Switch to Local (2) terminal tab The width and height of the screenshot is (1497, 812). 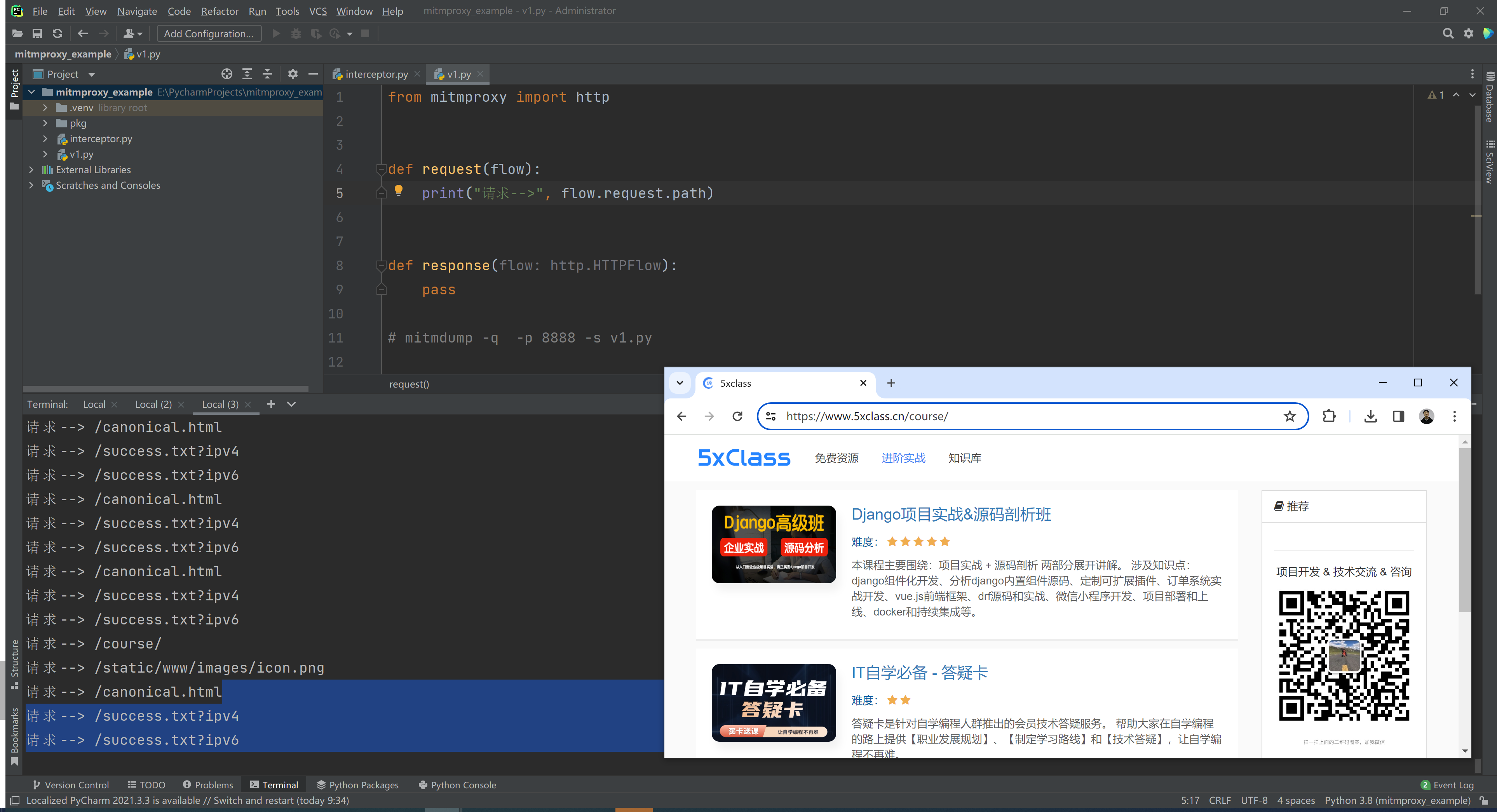153,404
